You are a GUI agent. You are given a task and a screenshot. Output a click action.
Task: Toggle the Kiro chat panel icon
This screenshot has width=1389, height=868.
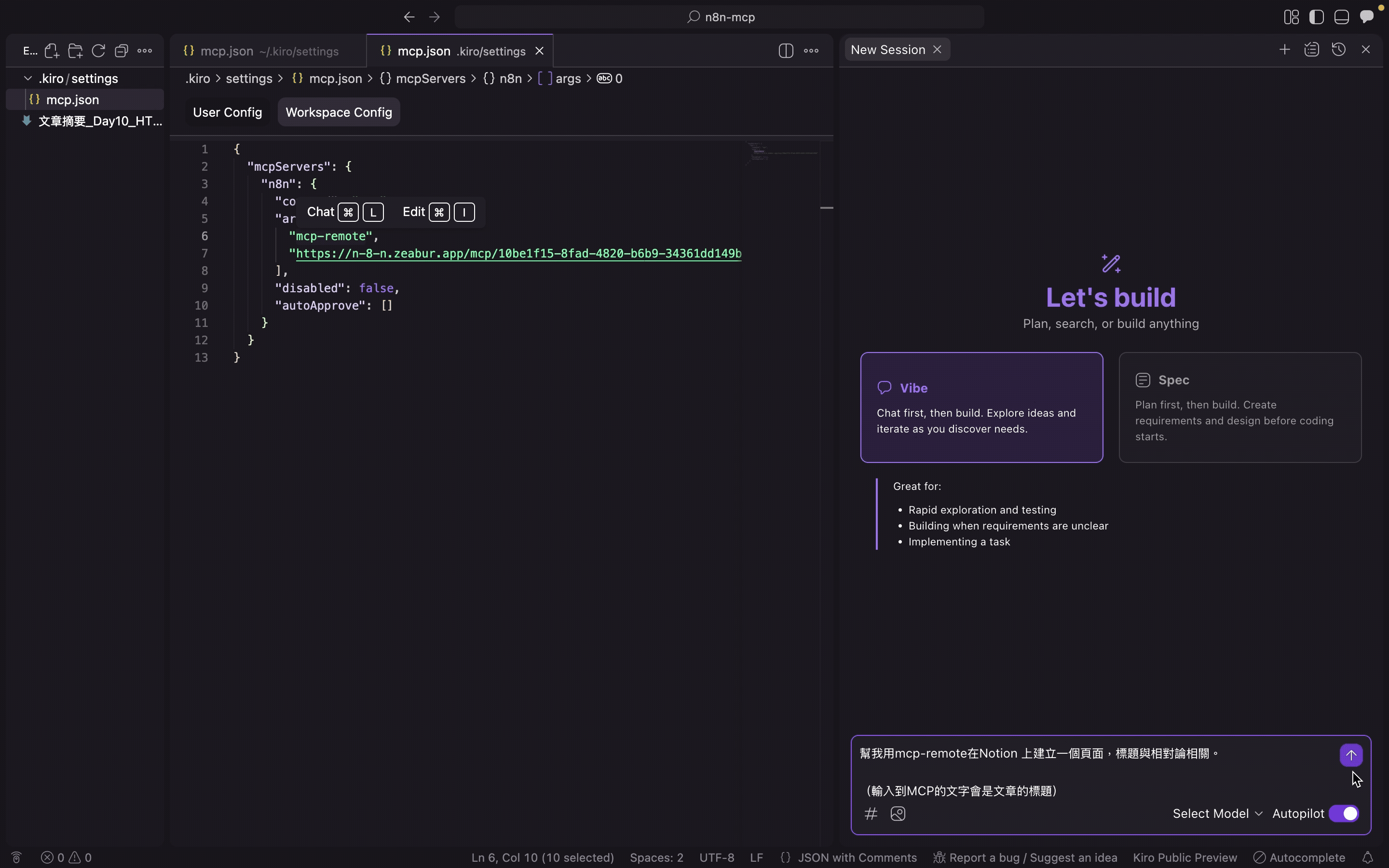[1367, 17]
